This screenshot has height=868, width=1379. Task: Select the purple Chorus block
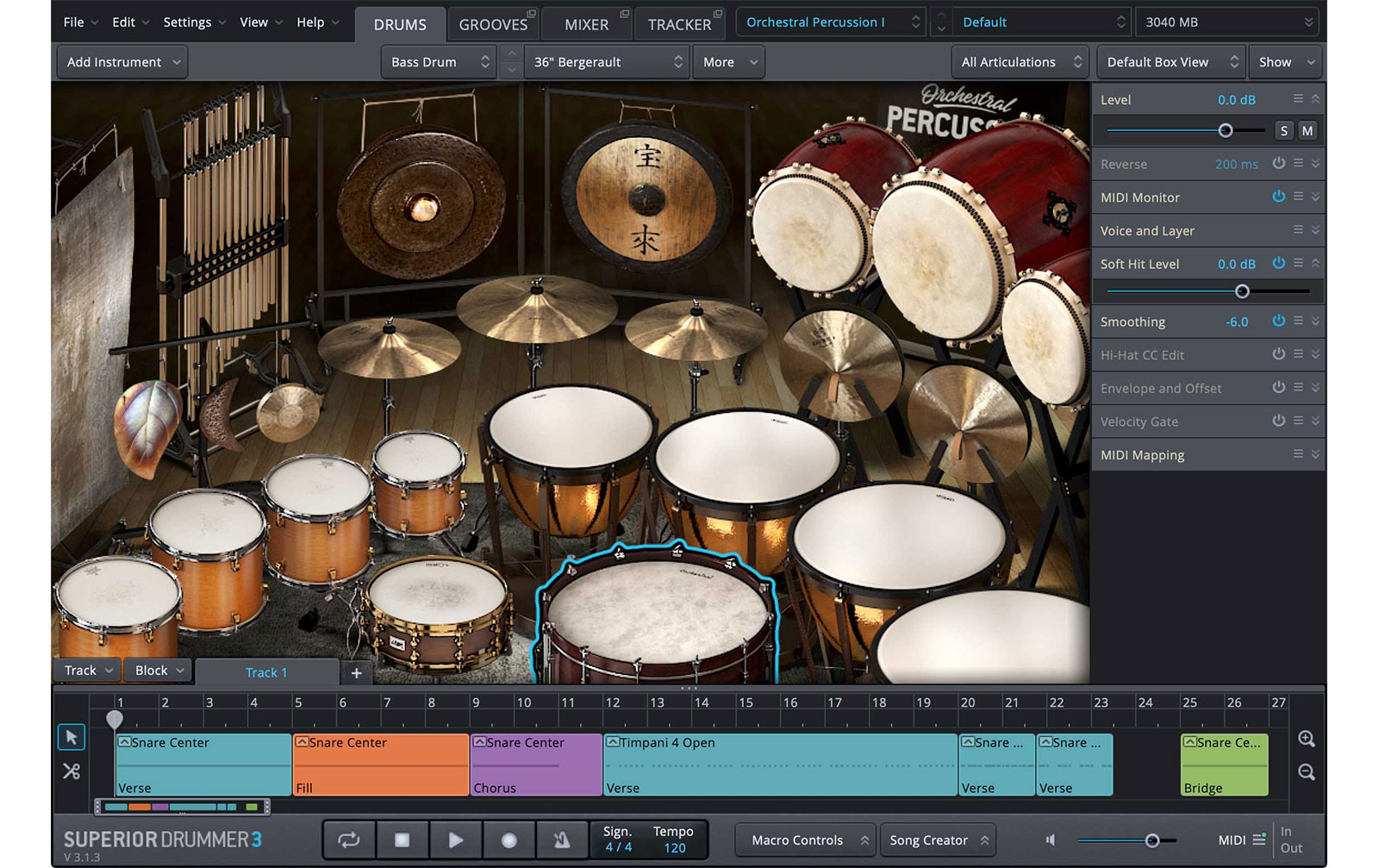(x=536, y=765)
